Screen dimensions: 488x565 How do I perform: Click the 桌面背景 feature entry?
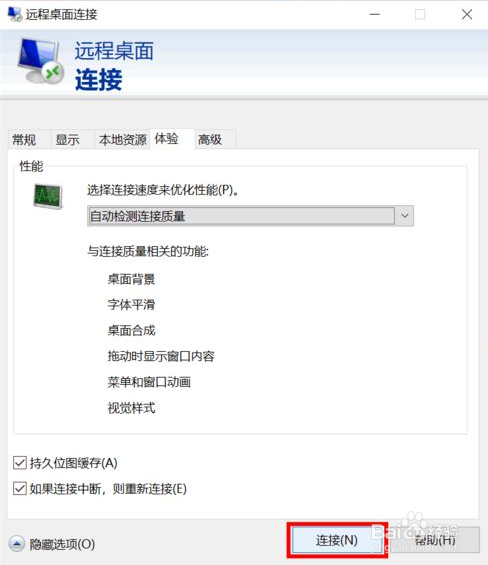(132, 279)
